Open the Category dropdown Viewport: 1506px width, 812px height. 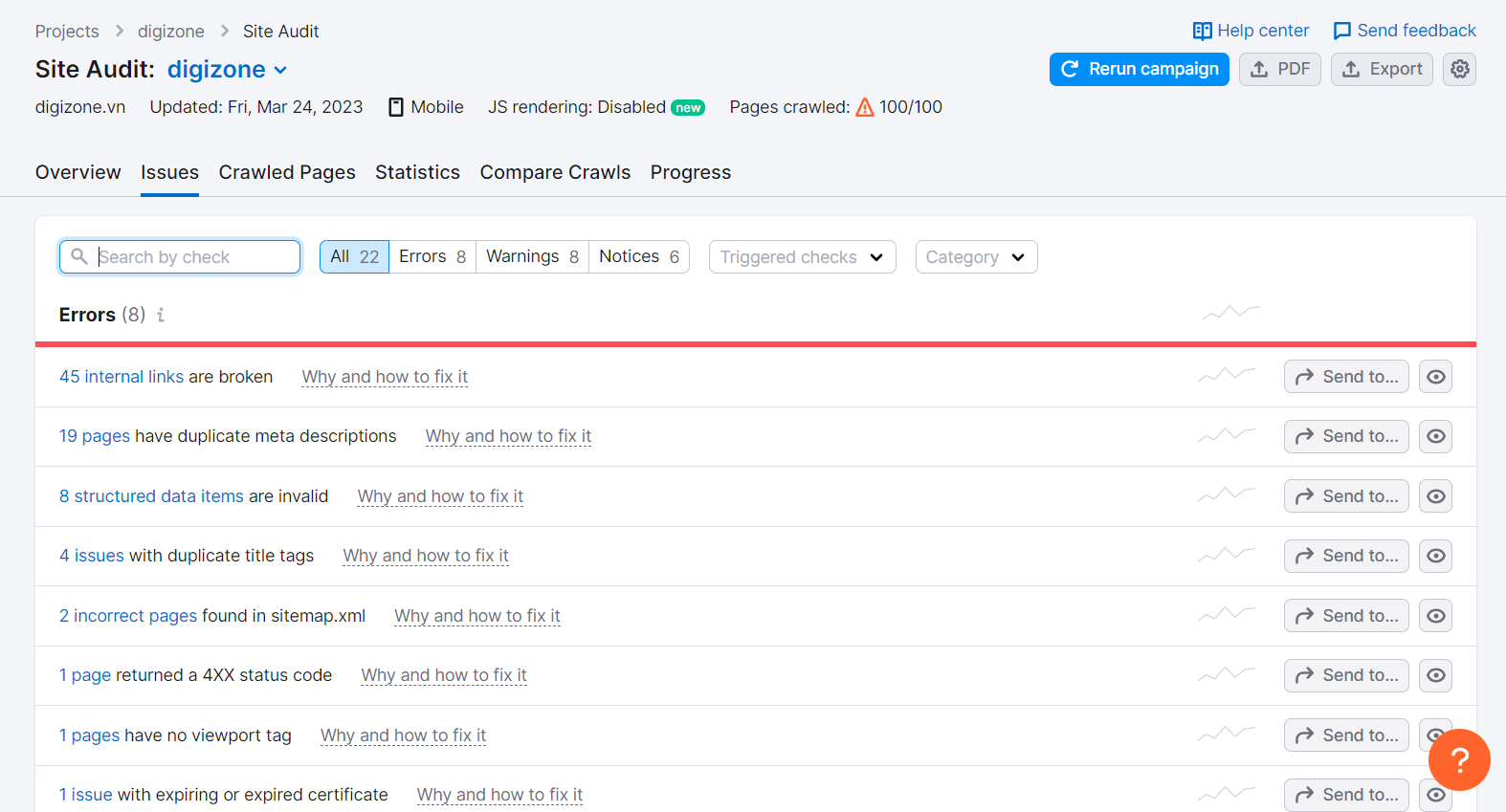click(x=976, y=257)
